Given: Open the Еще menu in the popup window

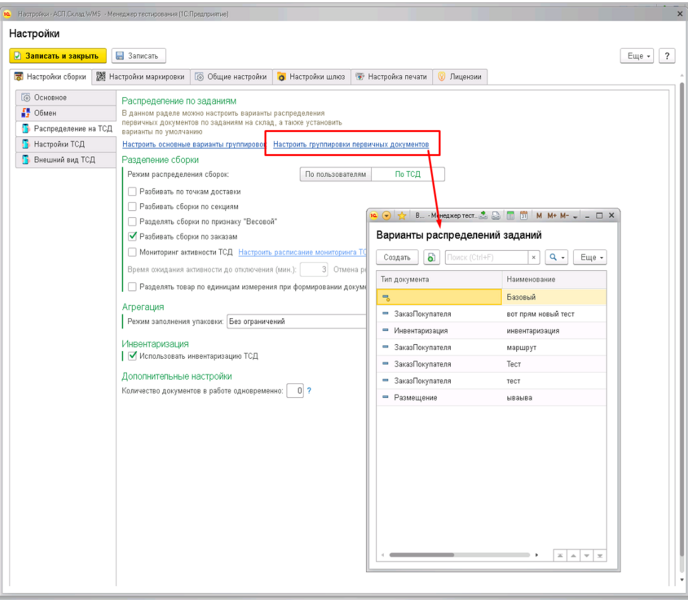Looking at the screenshot, I should click(590, 257).
